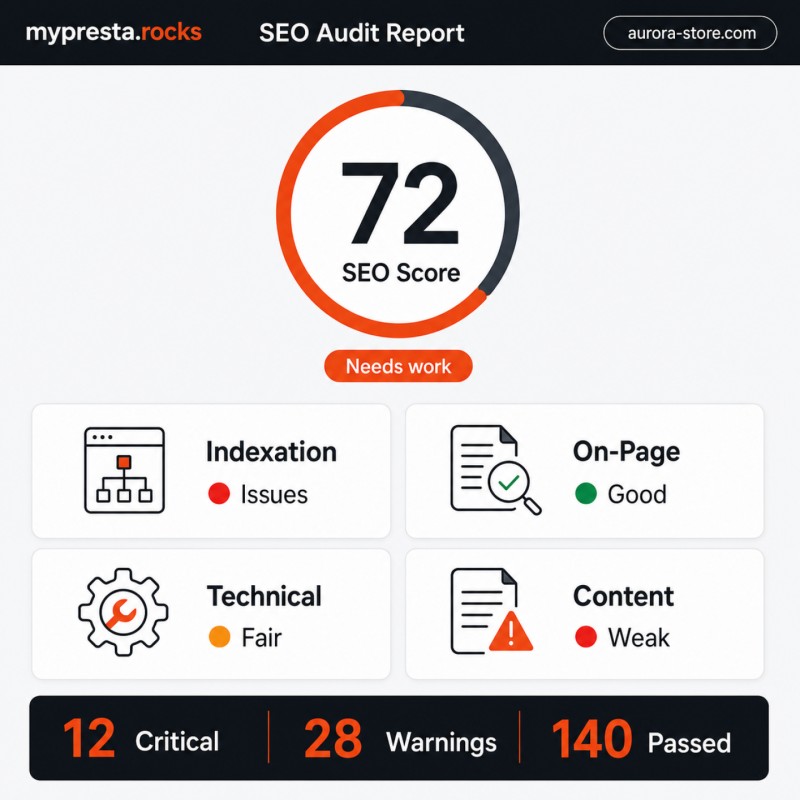Viewport: 800px width, 800px height.
Task: Click the Needs work badge
Action: click(398, 366)
